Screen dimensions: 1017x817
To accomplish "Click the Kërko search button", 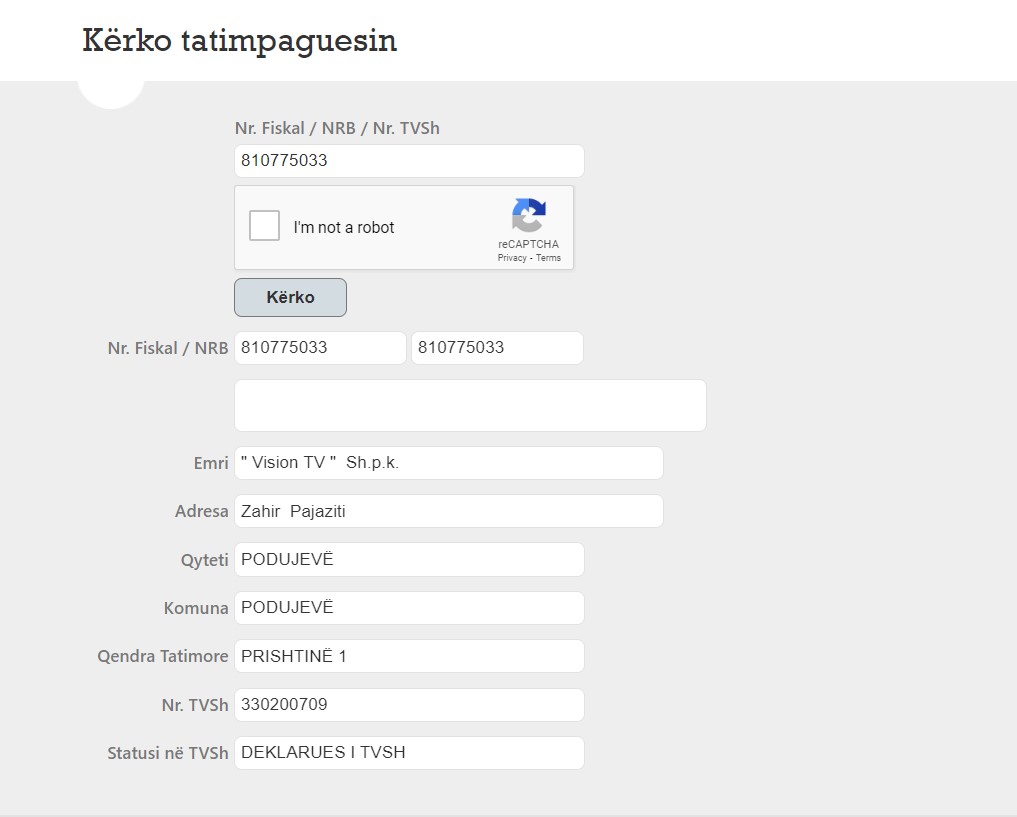I will pos(290,298).
